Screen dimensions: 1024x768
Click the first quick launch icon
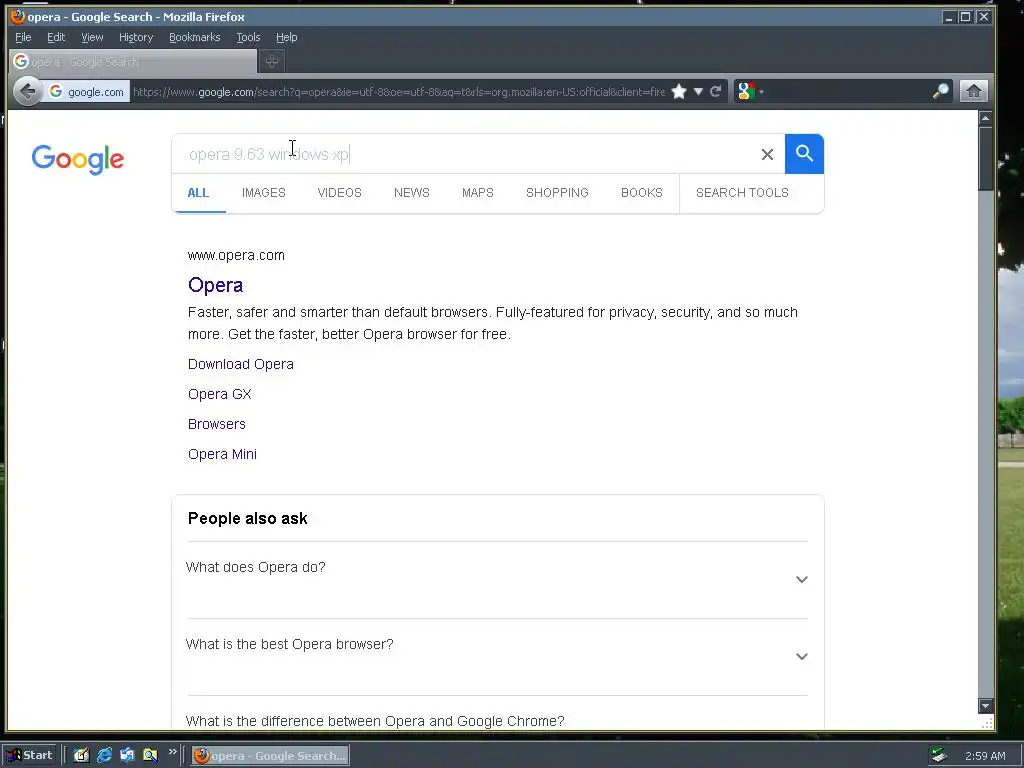[81, 756]
